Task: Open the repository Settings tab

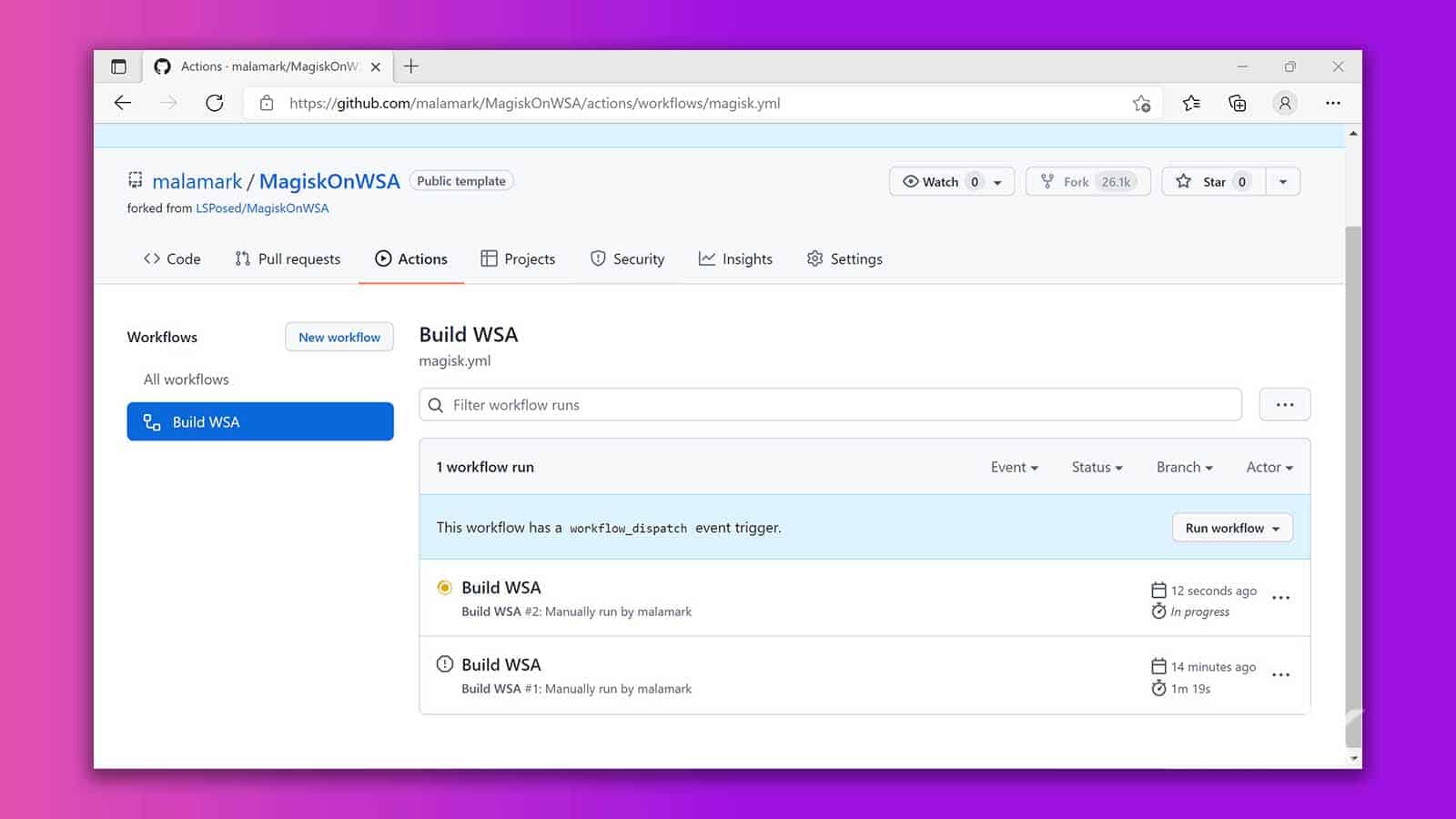Action: (x=844, y=259)
